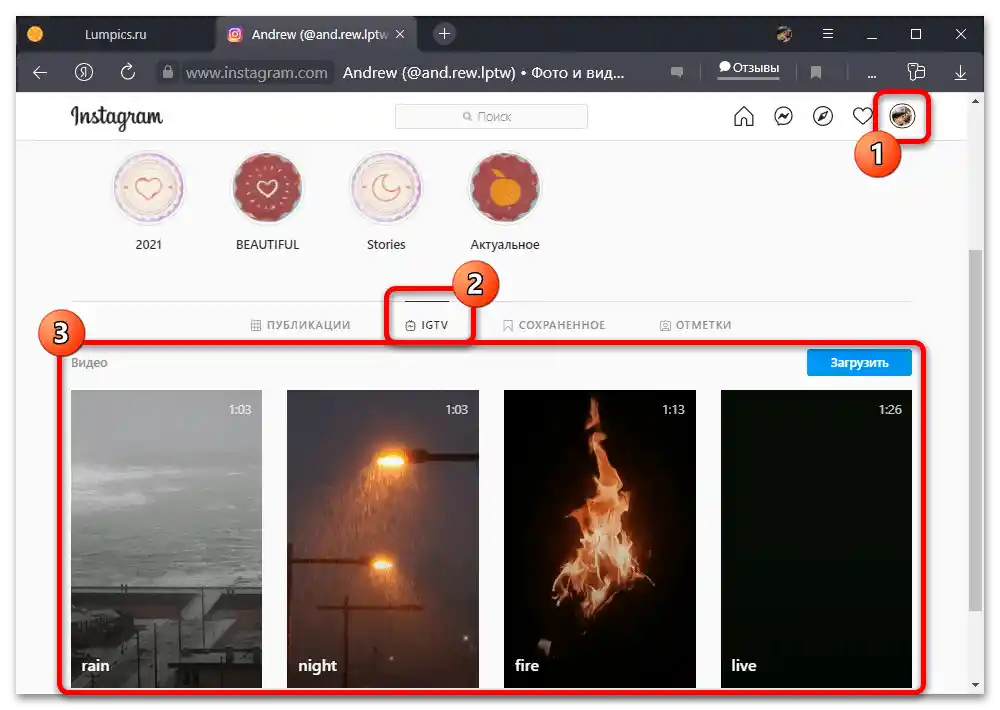Open the live IGTV video
Viewport: 1000px width, 710px height.
(x=816, y=539)
